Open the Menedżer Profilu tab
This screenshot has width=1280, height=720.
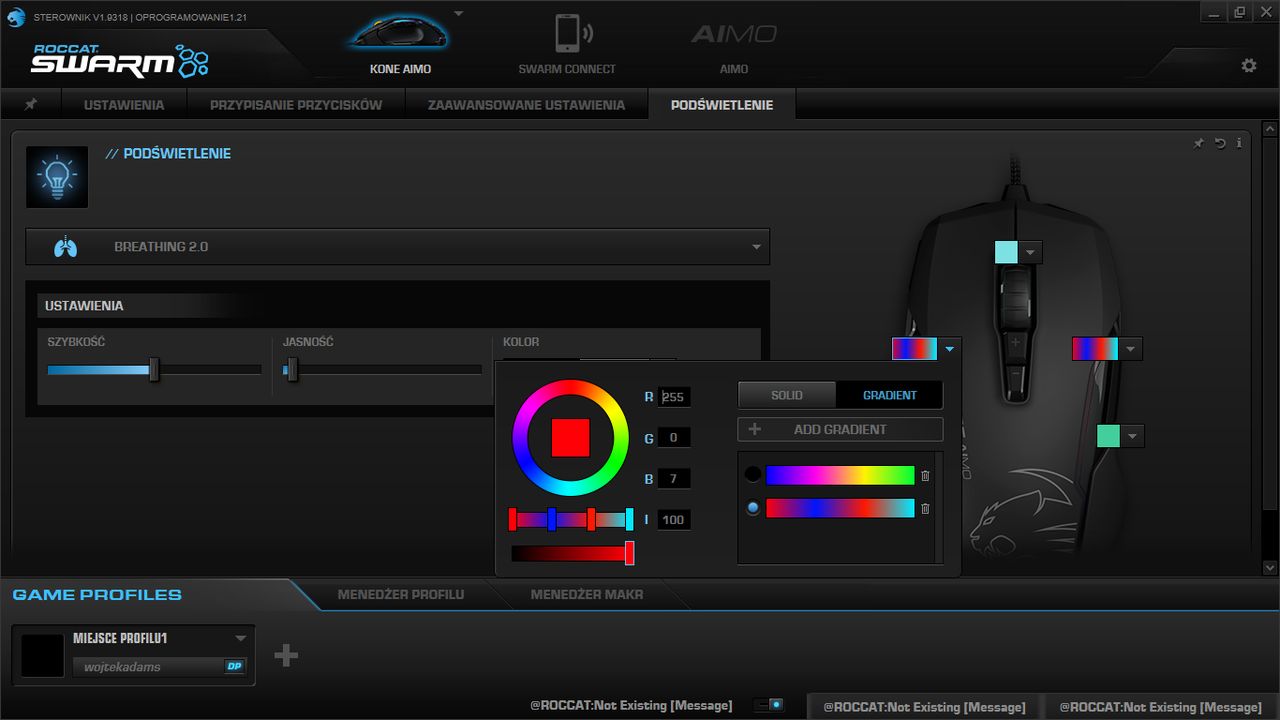tap(401, 594)
